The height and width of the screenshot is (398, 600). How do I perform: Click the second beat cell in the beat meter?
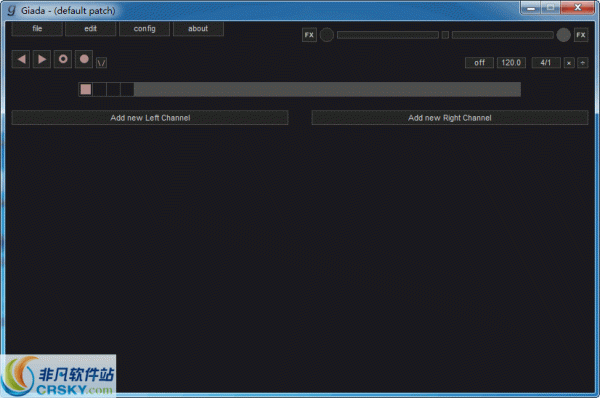(99, 90)
